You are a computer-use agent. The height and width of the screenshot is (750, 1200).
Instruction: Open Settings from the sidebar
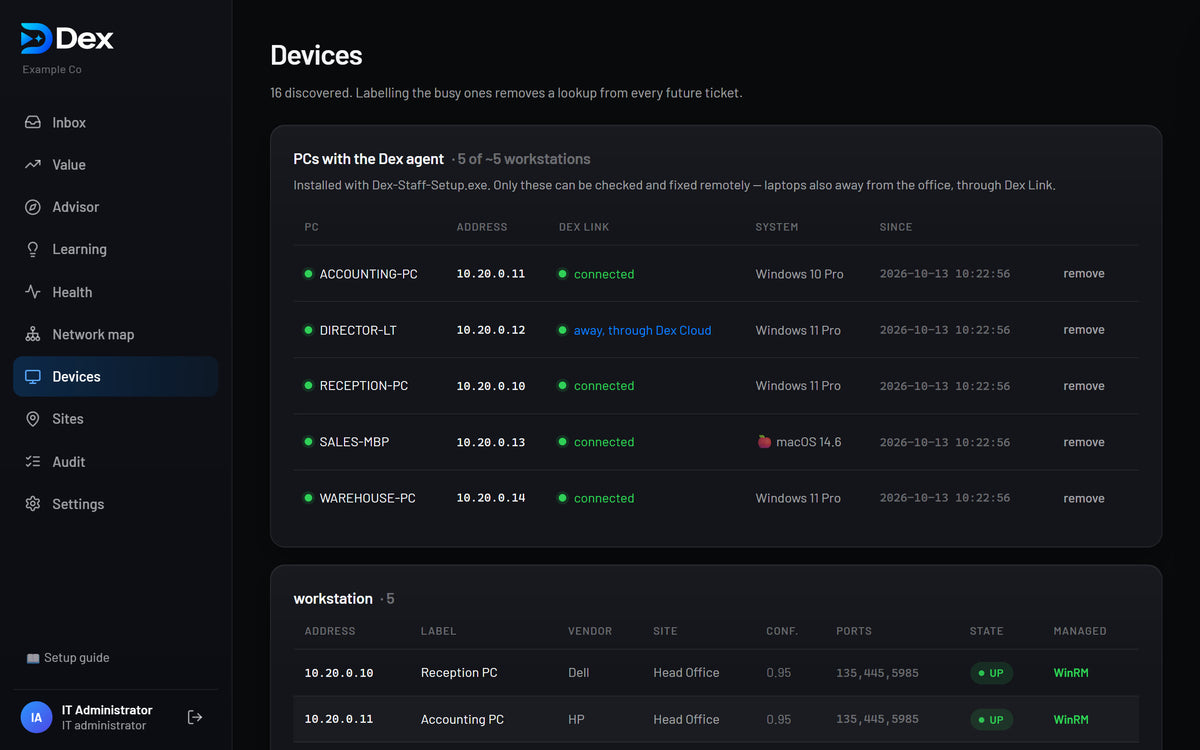tap(115, 504)
